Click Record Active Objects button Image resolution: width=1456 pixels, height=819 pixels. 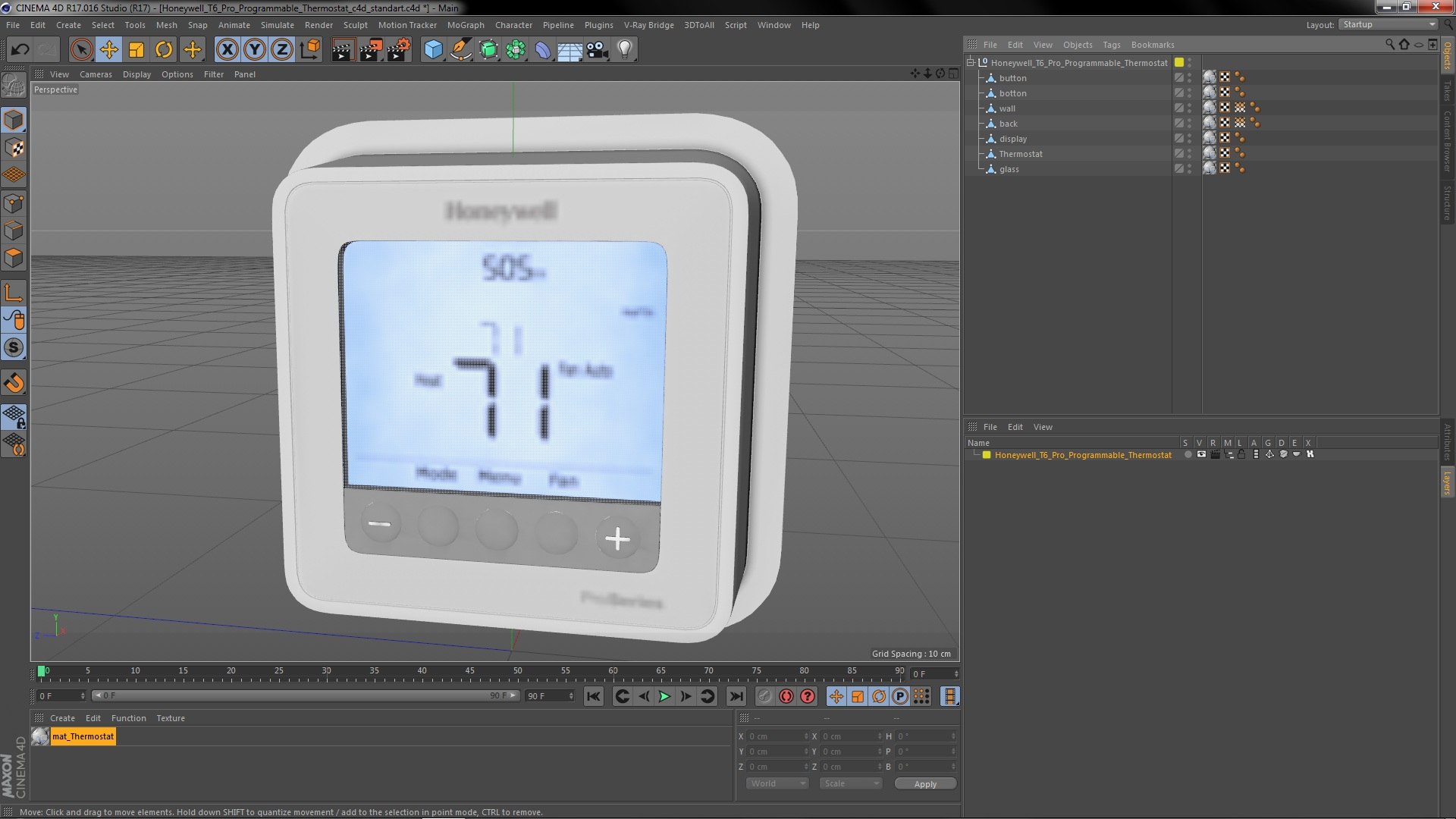(764, 696)
